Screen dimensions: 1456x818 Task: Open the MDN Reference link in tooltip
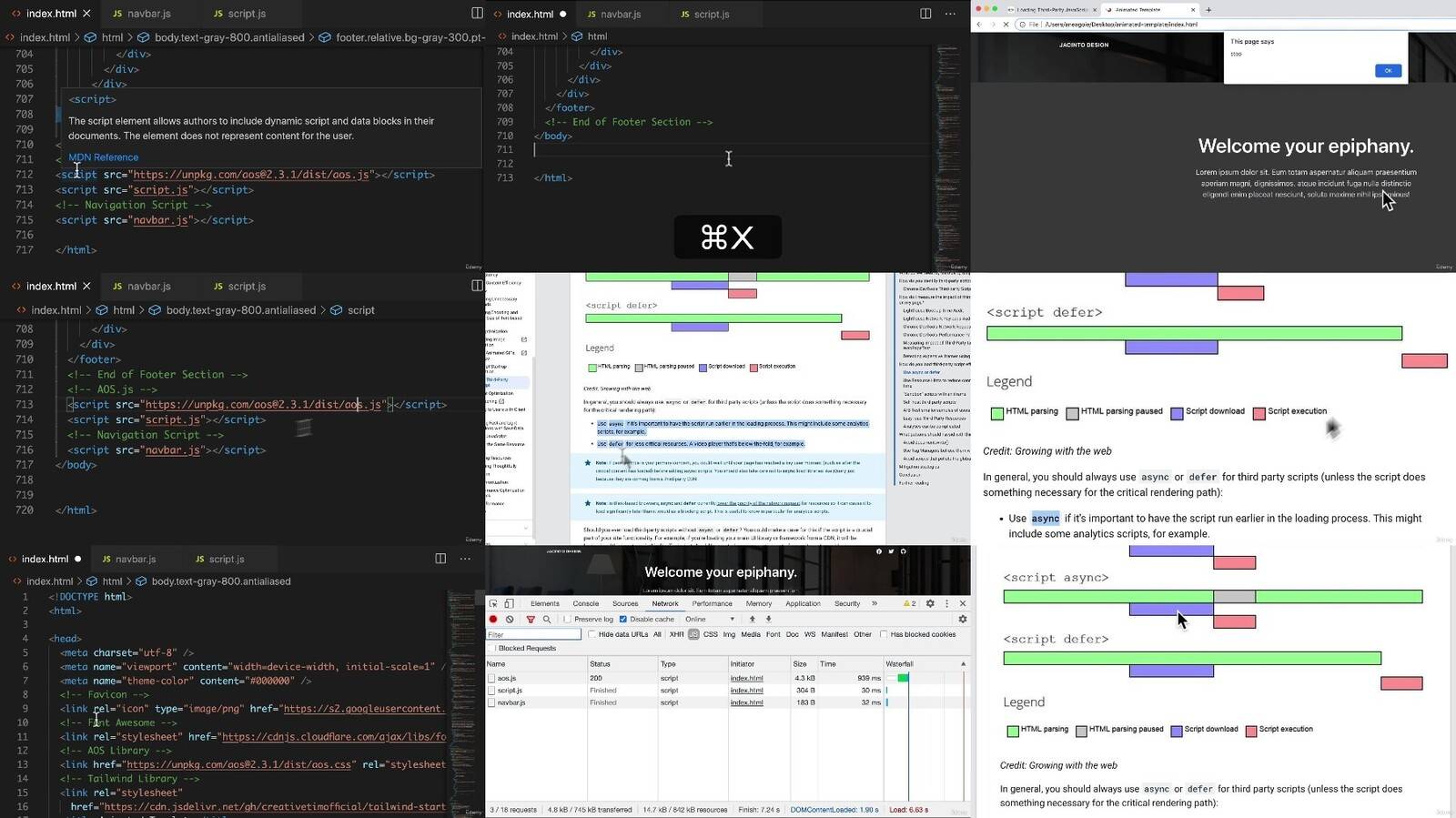(x=104, y=157)
